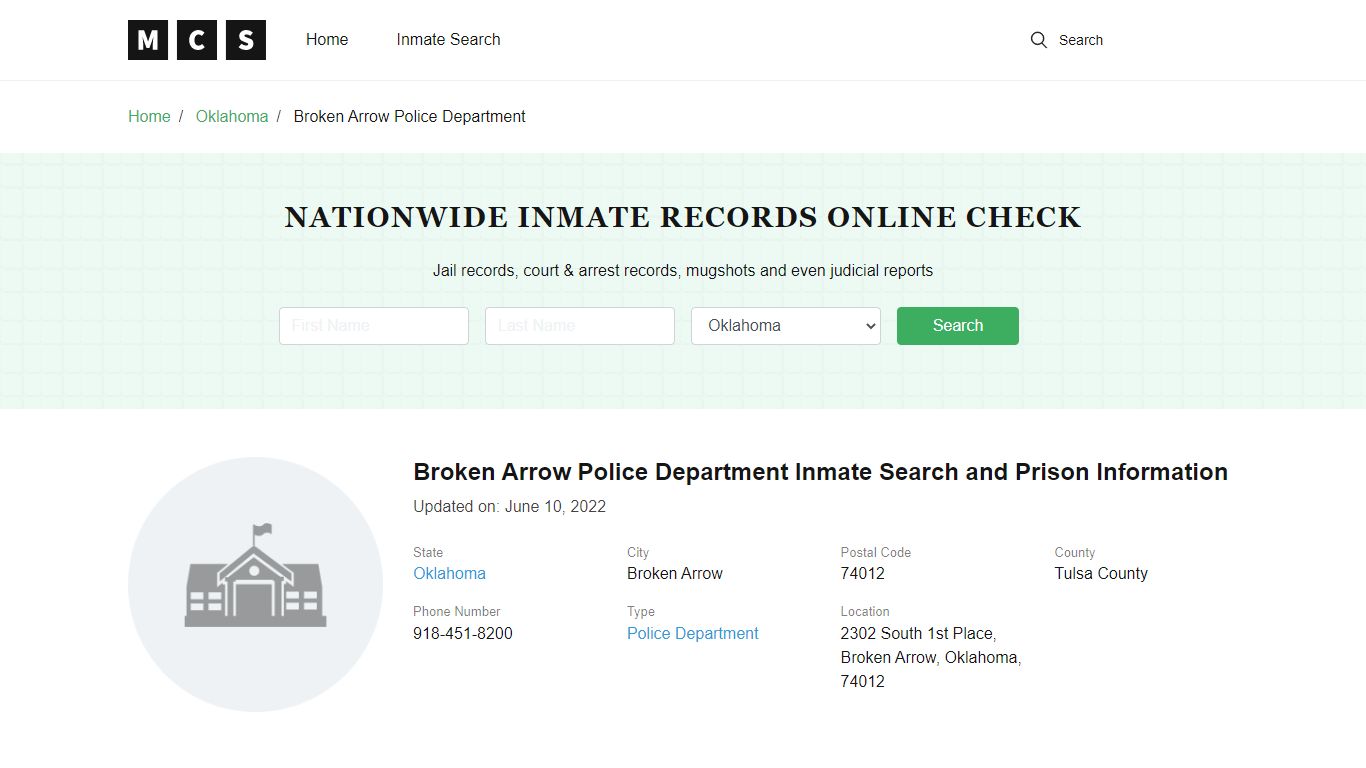Click the Jail records, court & arrest records subtitle

683,270
